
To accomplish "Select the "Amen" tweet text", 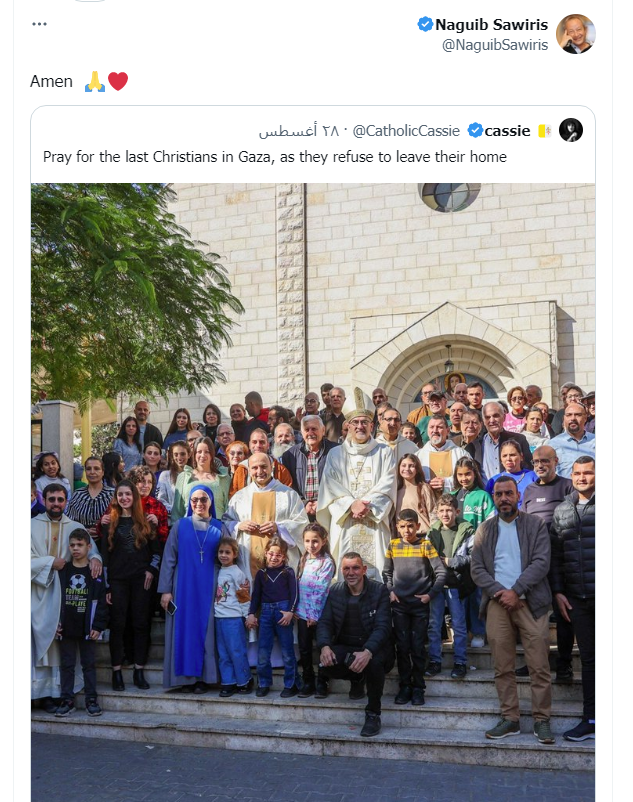I will tap(51, 81).
